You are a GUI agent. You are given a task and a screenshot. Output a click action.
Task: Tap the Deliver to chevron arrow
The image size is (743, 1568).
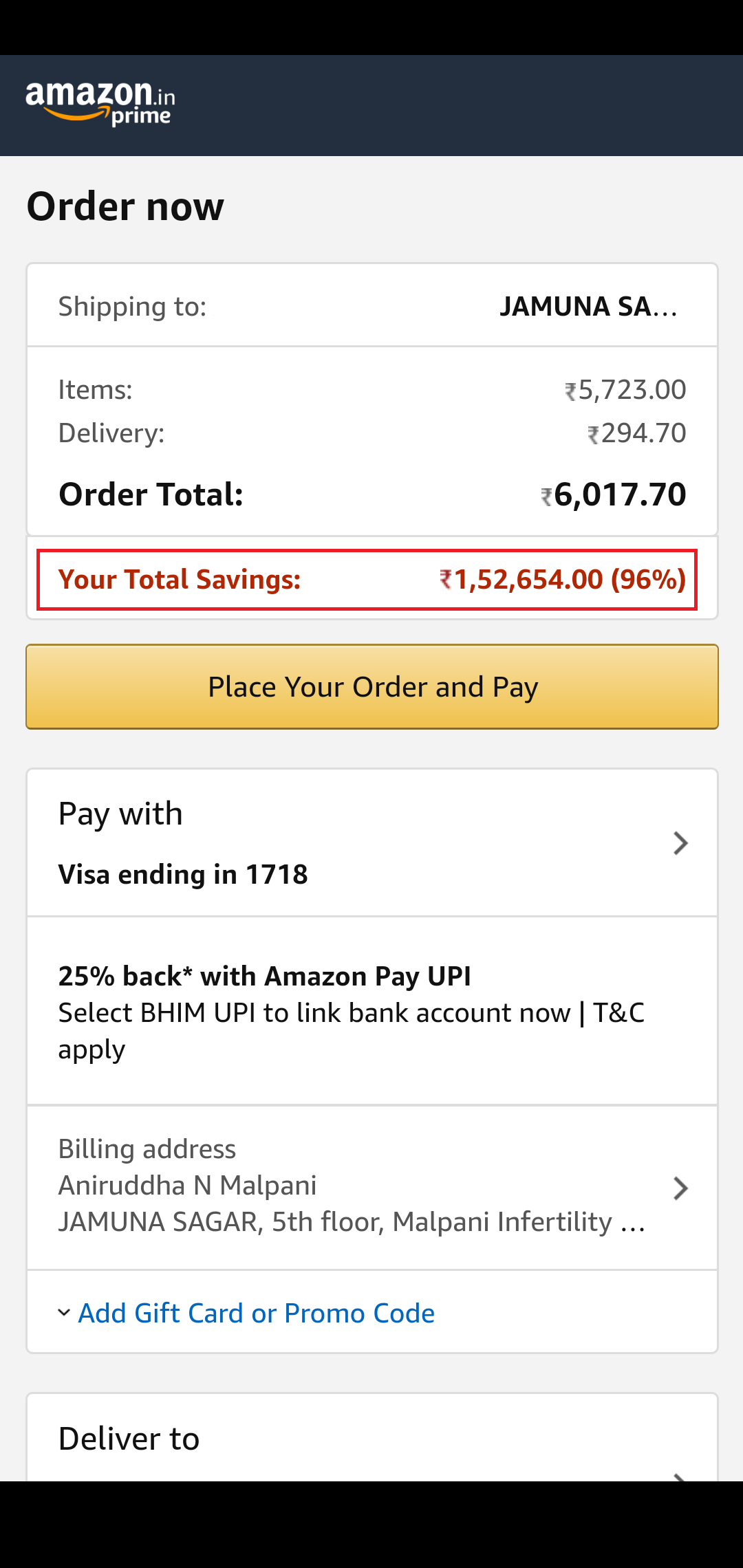click(680, 1476)
